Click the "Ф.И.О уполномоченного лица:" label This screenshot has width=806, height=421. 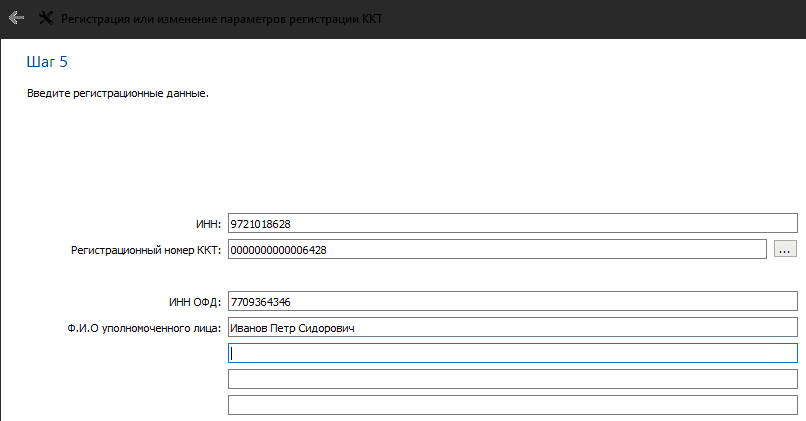(144, 328)
